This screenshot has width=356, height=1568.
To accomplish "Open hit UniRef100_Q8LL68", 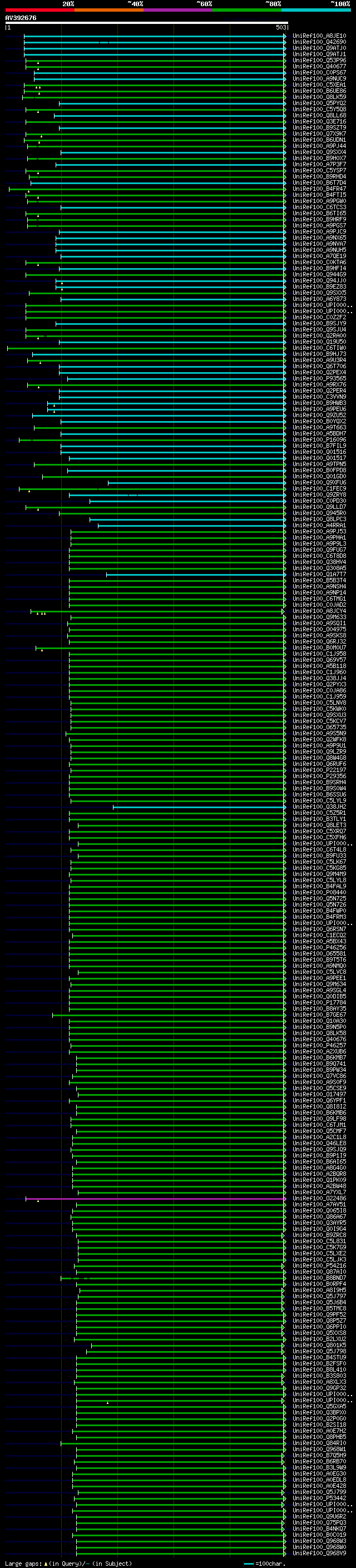I will [x=319, y=116].
